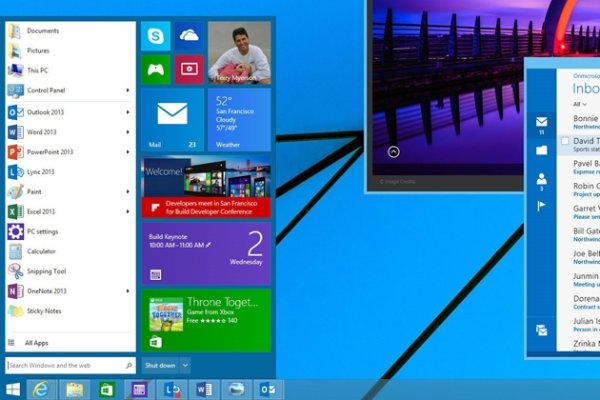This screenshot has height=400, width=600.
Task: Open Snipping Tool from Start menu
Action: coord(46,271)
